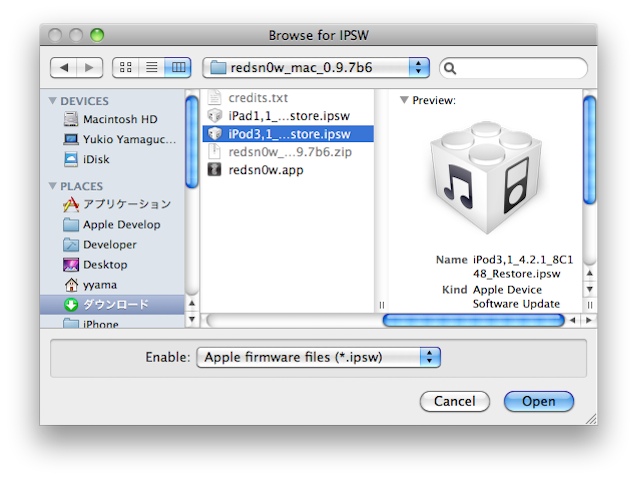Select Macintosh HD label
Viewport: 637px width, 480px height.
click(x=120, y=119)
